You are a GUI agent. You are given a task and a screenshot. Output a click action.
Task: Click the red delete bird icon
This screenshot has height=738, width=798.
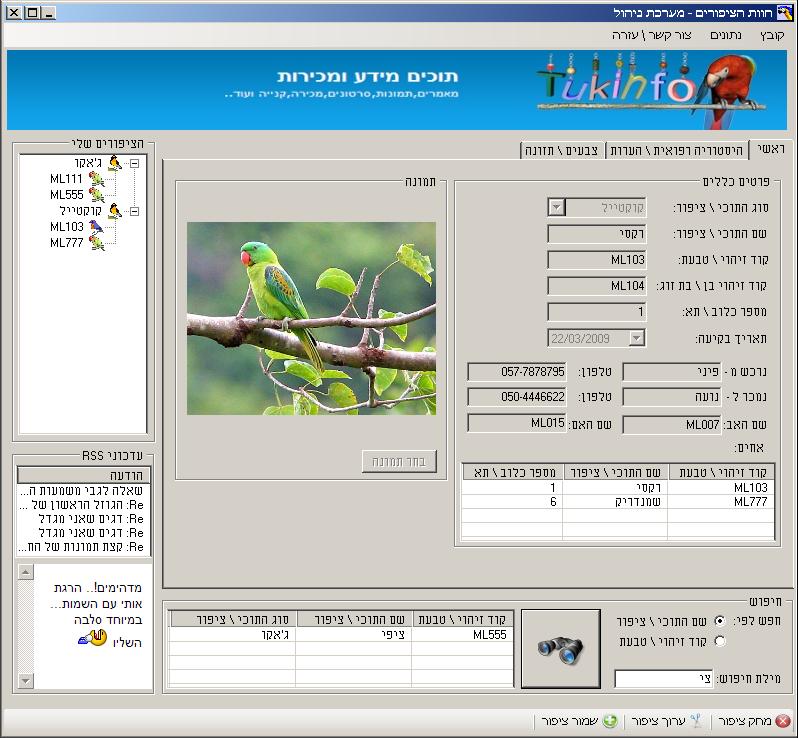click(x=782, y=721)
